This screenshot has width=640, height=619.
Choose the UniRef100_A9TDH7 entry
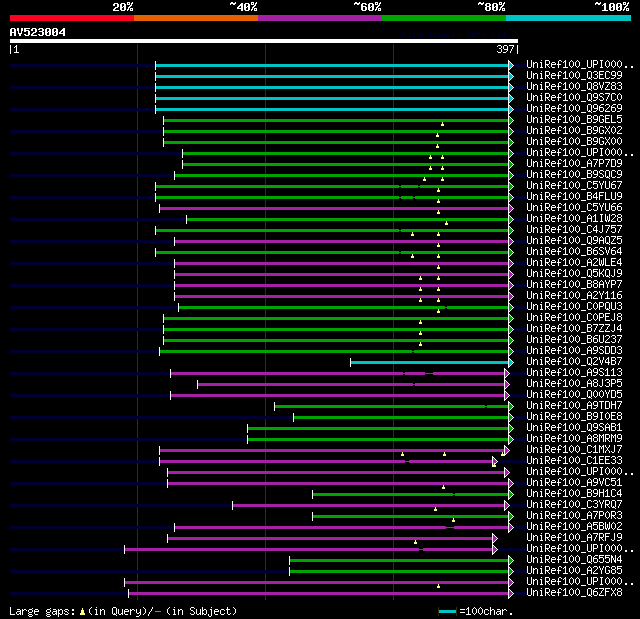pos(574,406)
